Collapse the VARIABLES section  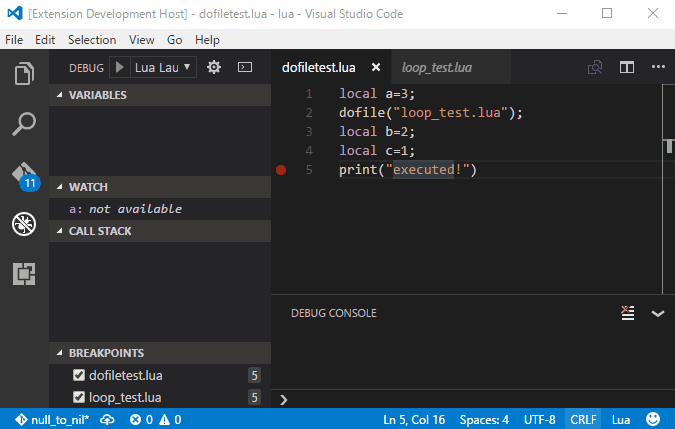pos(160,95)
